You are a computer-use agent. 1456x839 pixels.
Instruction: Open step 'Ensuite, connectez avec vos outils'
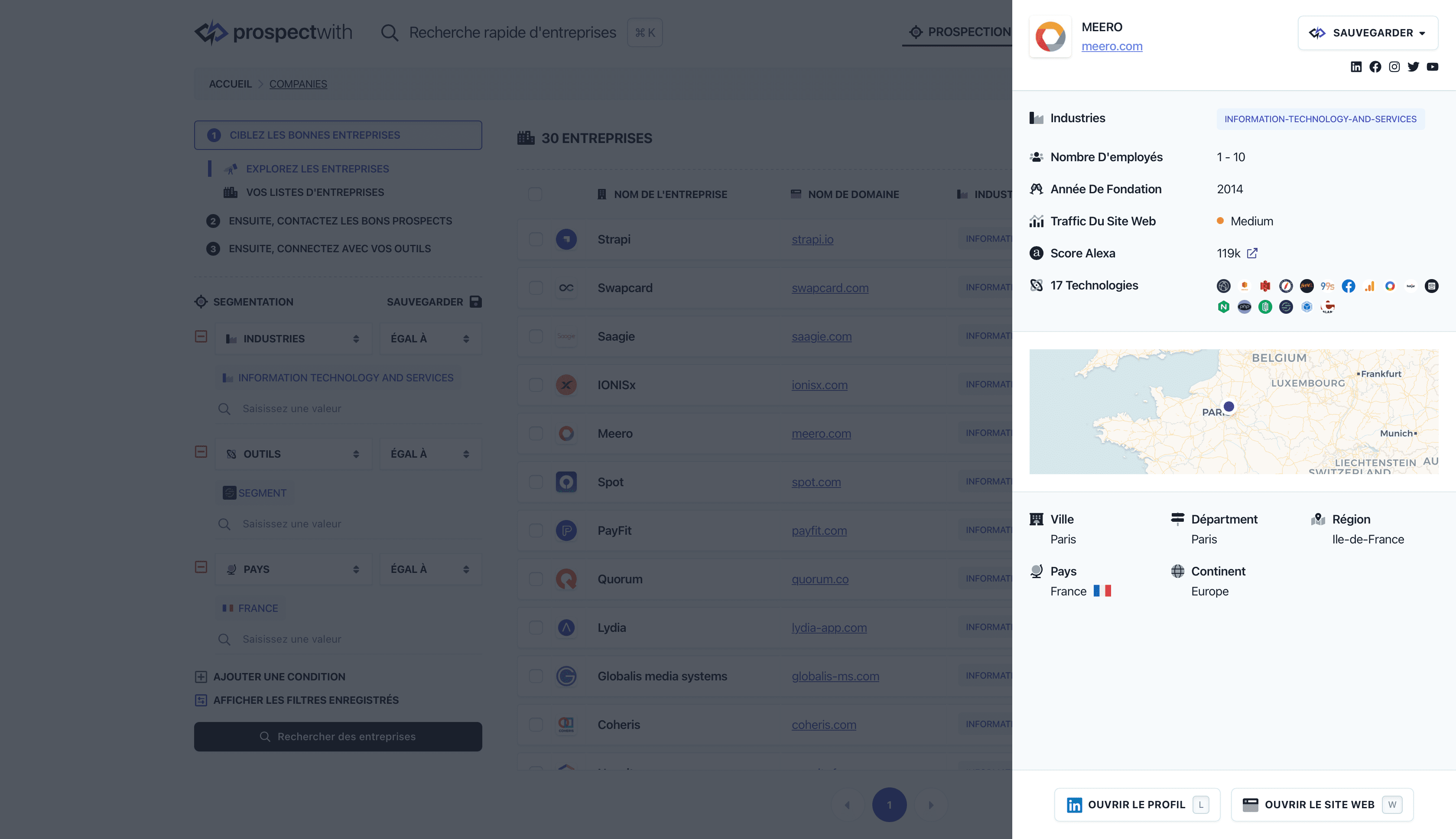click(x=318, y=248)
